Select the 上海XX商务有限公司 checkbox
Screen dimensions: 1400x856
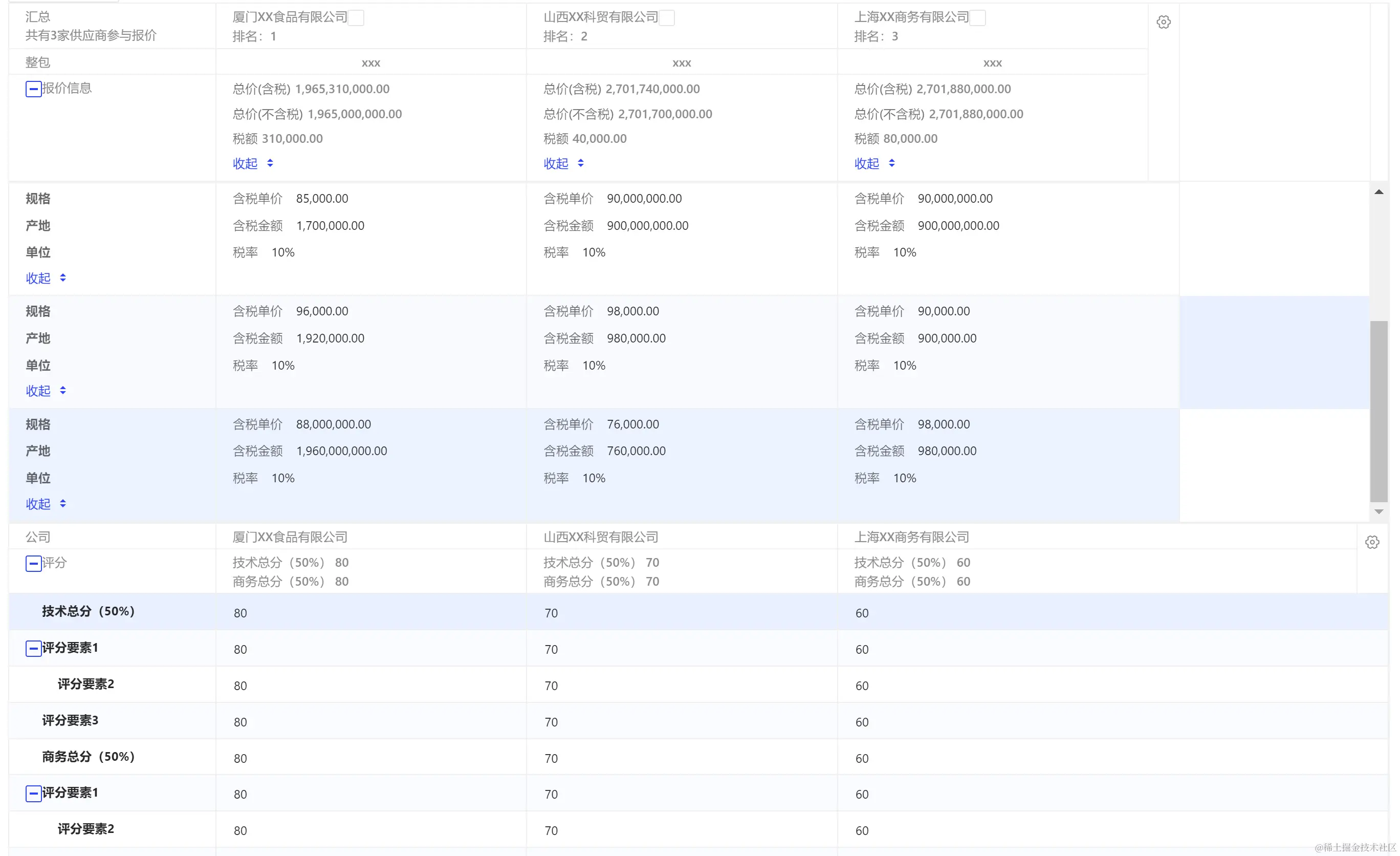coord(978,18)
